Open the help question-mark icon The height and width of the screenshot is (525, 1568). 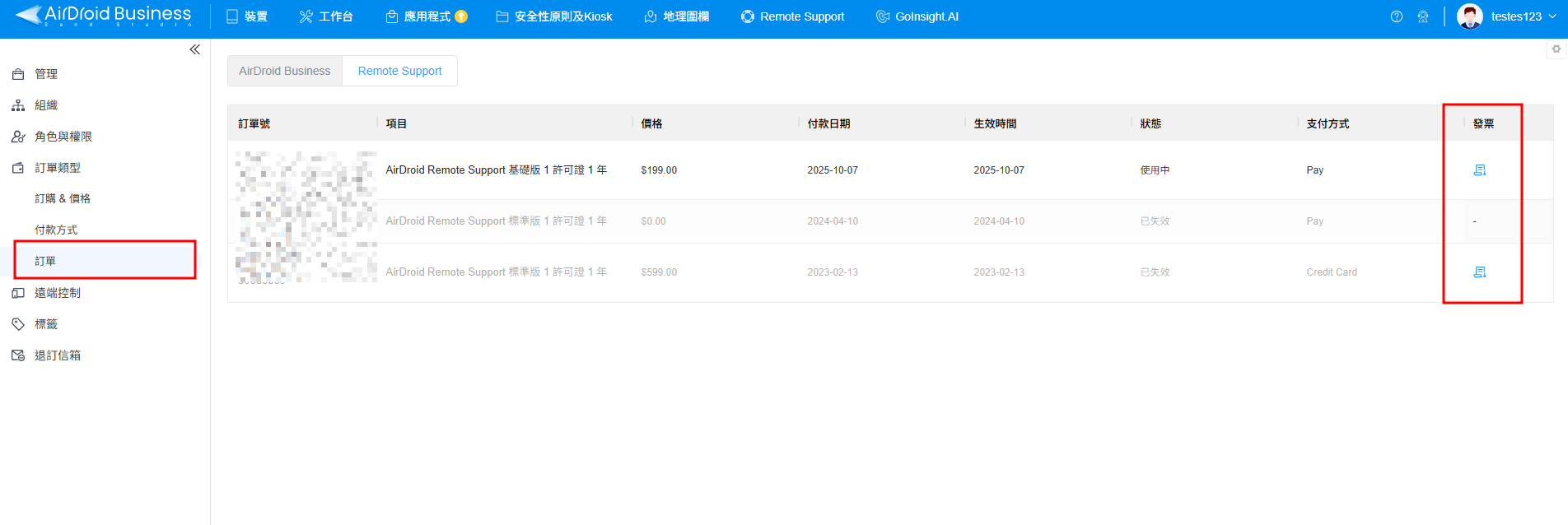(x=1397, y=16)
